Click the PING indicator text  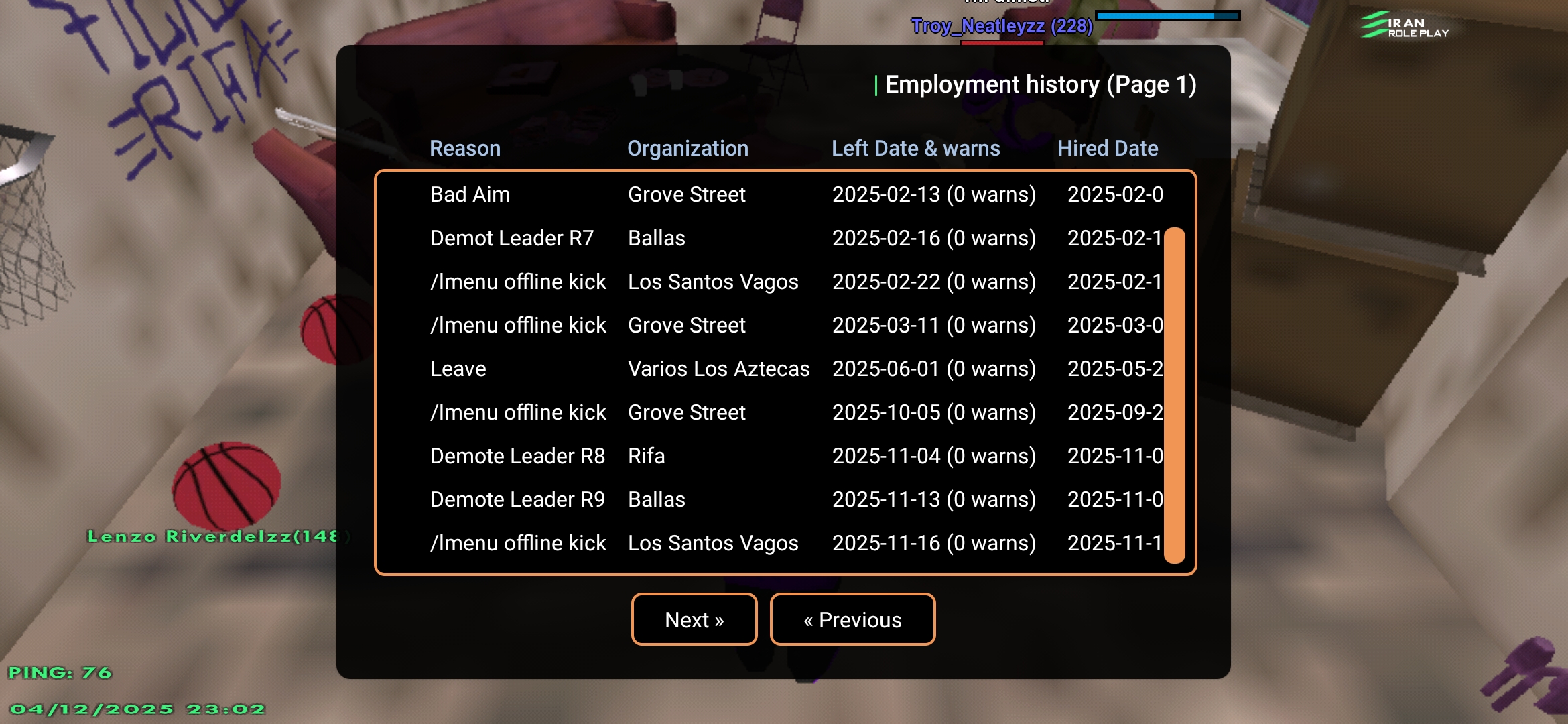tap(60, 672)
